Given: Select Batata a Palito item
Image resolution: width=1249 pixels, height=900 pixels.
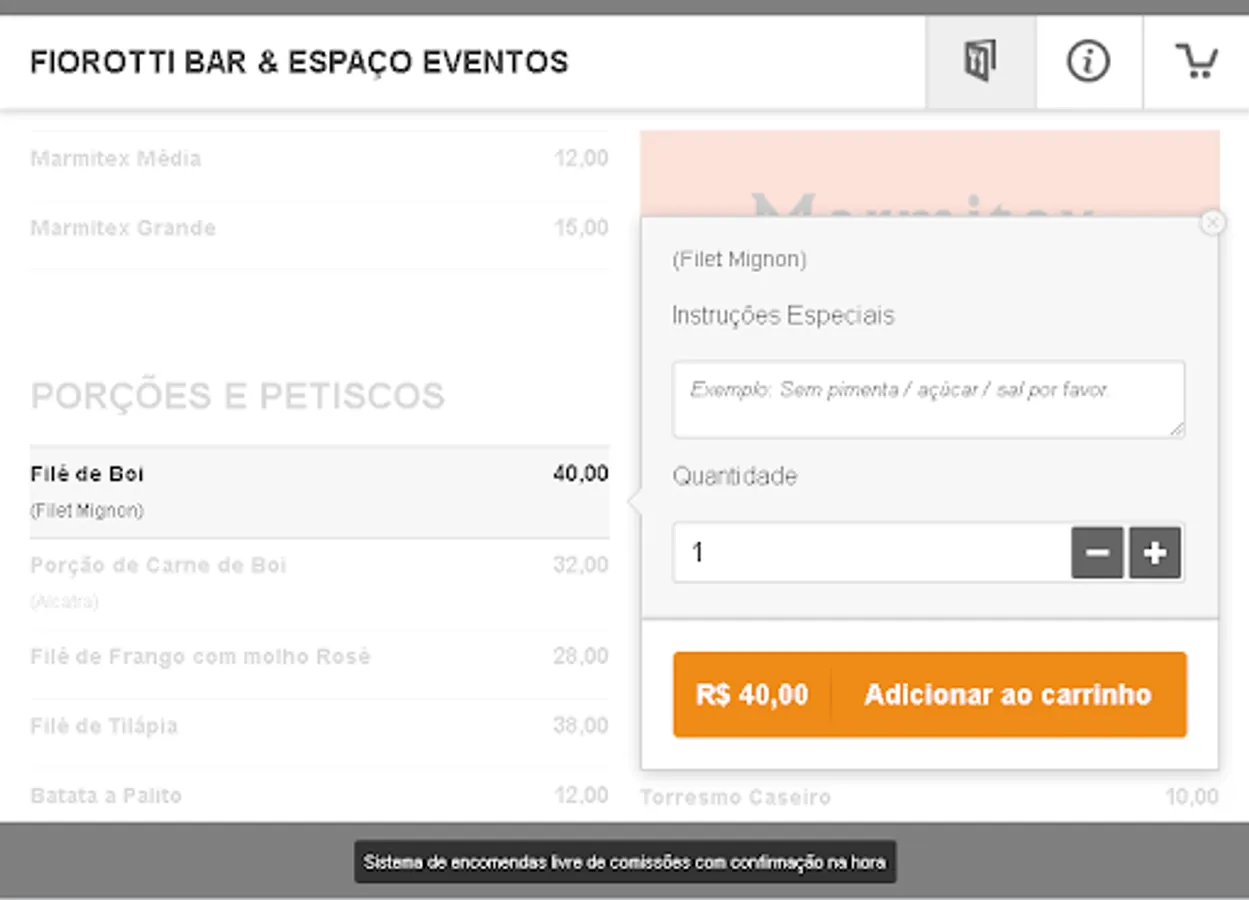Looking at the screenshot, I should (319, 796).
